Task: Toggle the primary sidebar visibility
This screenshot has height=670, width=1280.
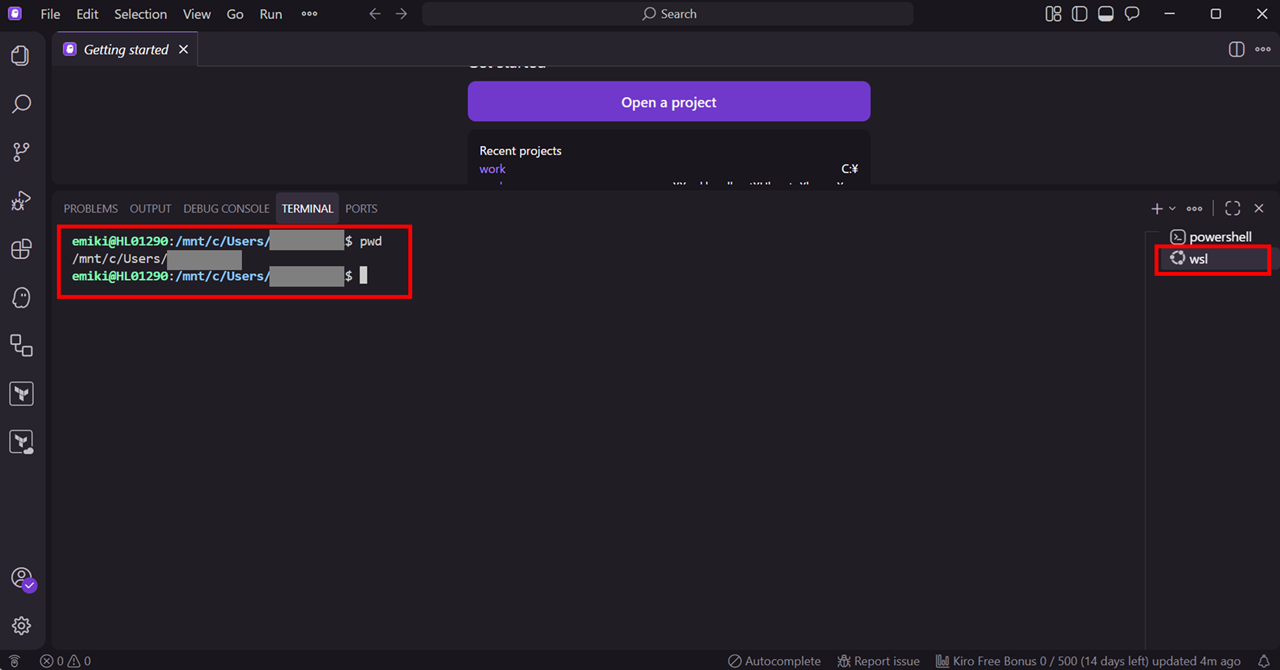Action: (1079, 14)
